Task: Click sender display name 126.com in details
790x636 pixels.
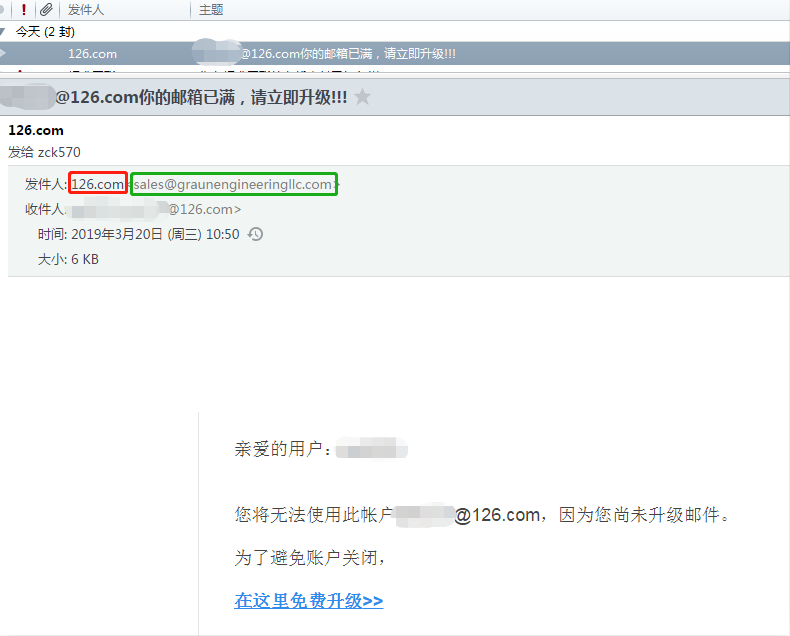Action: click(98, 184)
